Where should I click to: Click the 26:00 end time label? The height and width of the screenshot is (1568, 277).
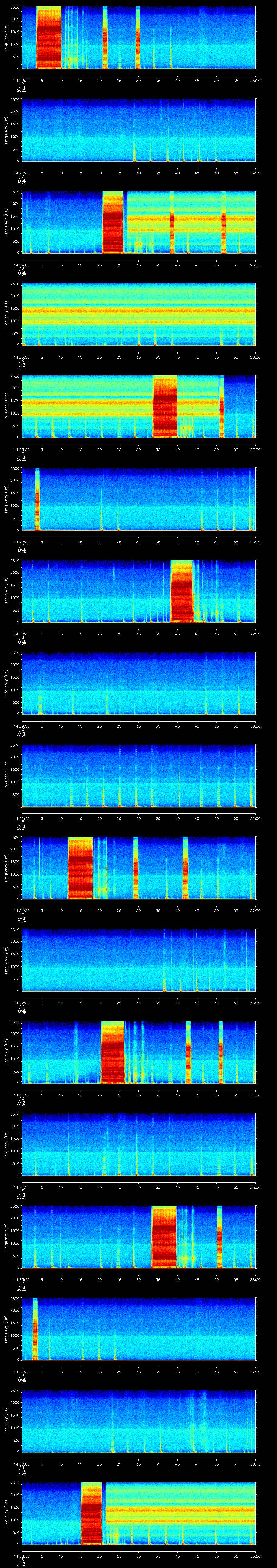click(255, 357)
